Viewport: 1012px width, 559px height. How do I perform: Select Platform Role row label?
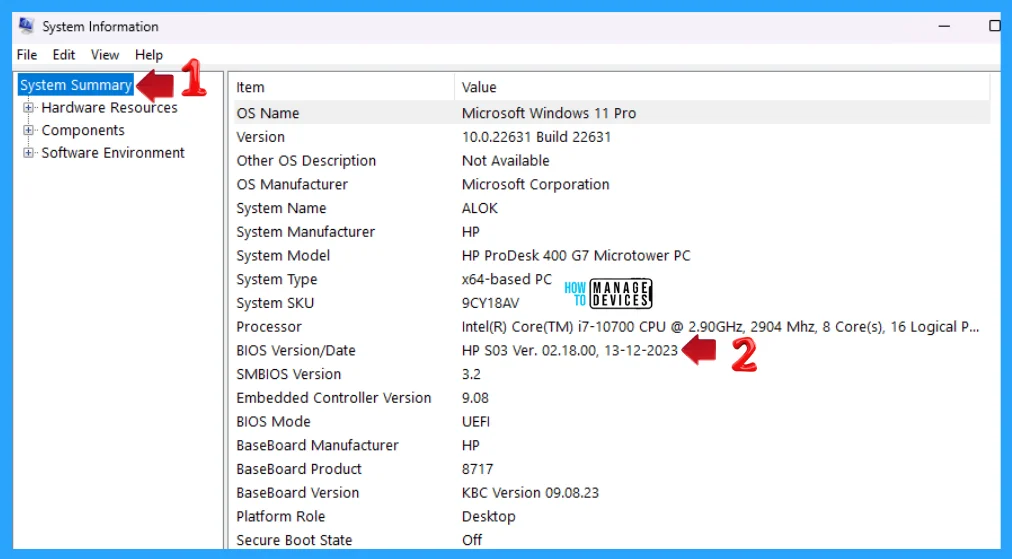280,516
